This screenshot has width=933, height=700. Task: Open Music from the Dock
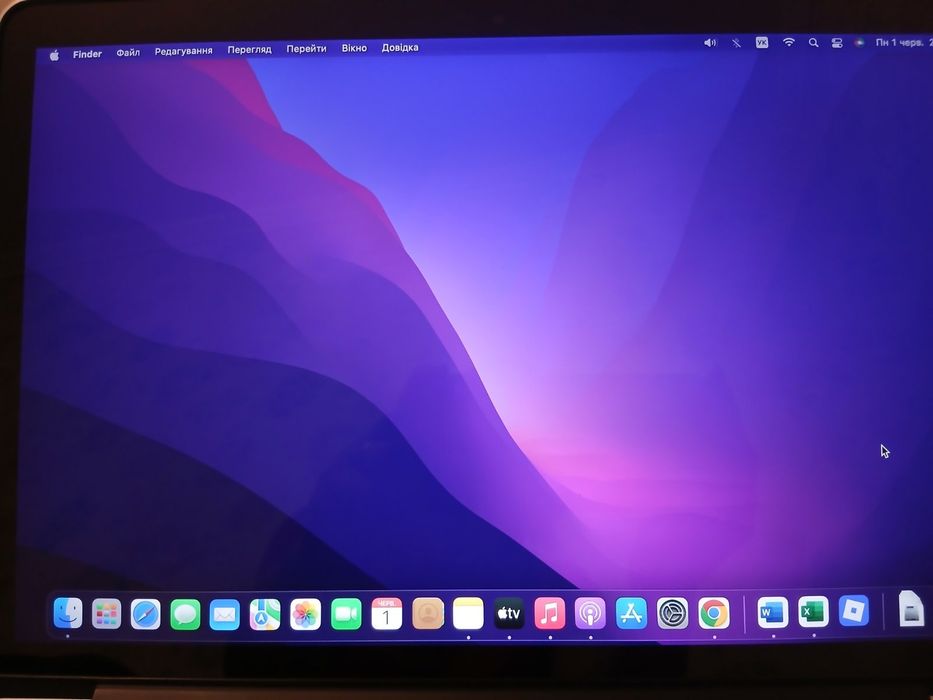[x=550, y=613]
